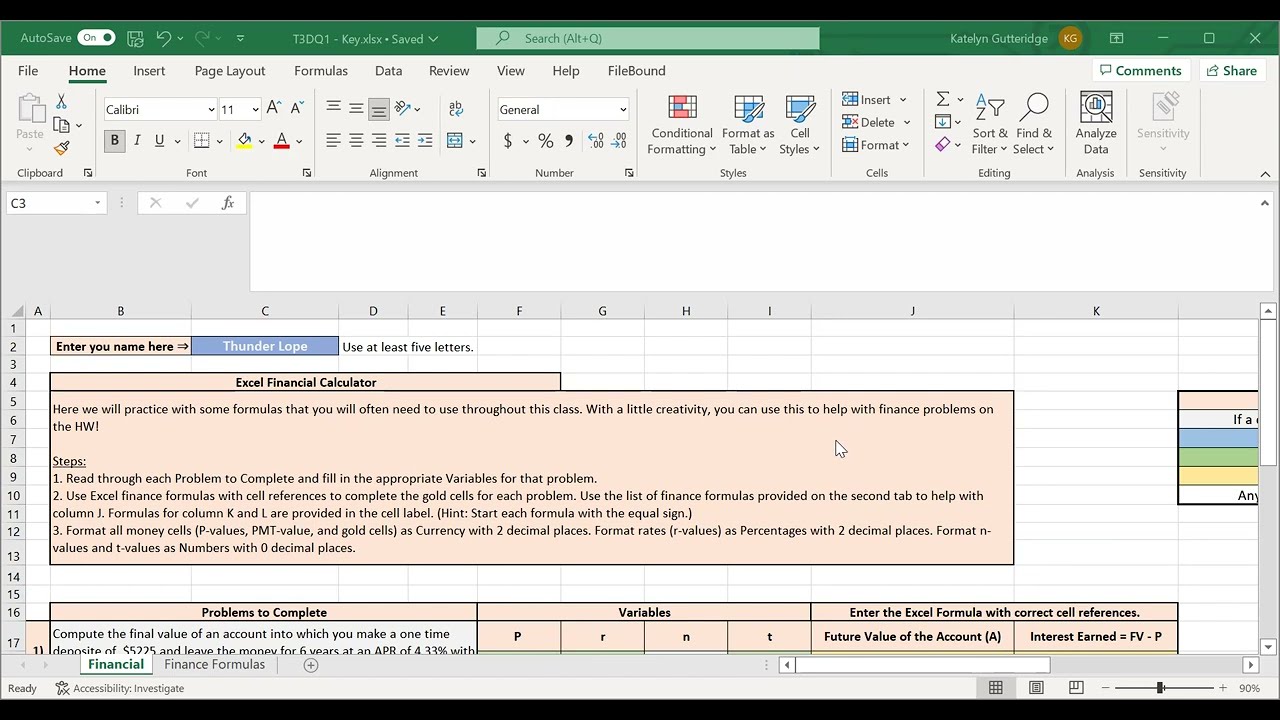Toggle the AutoSave switch off
This screenshot has height=720, width=1280.
pyautogui.click(x=97, y=38)
